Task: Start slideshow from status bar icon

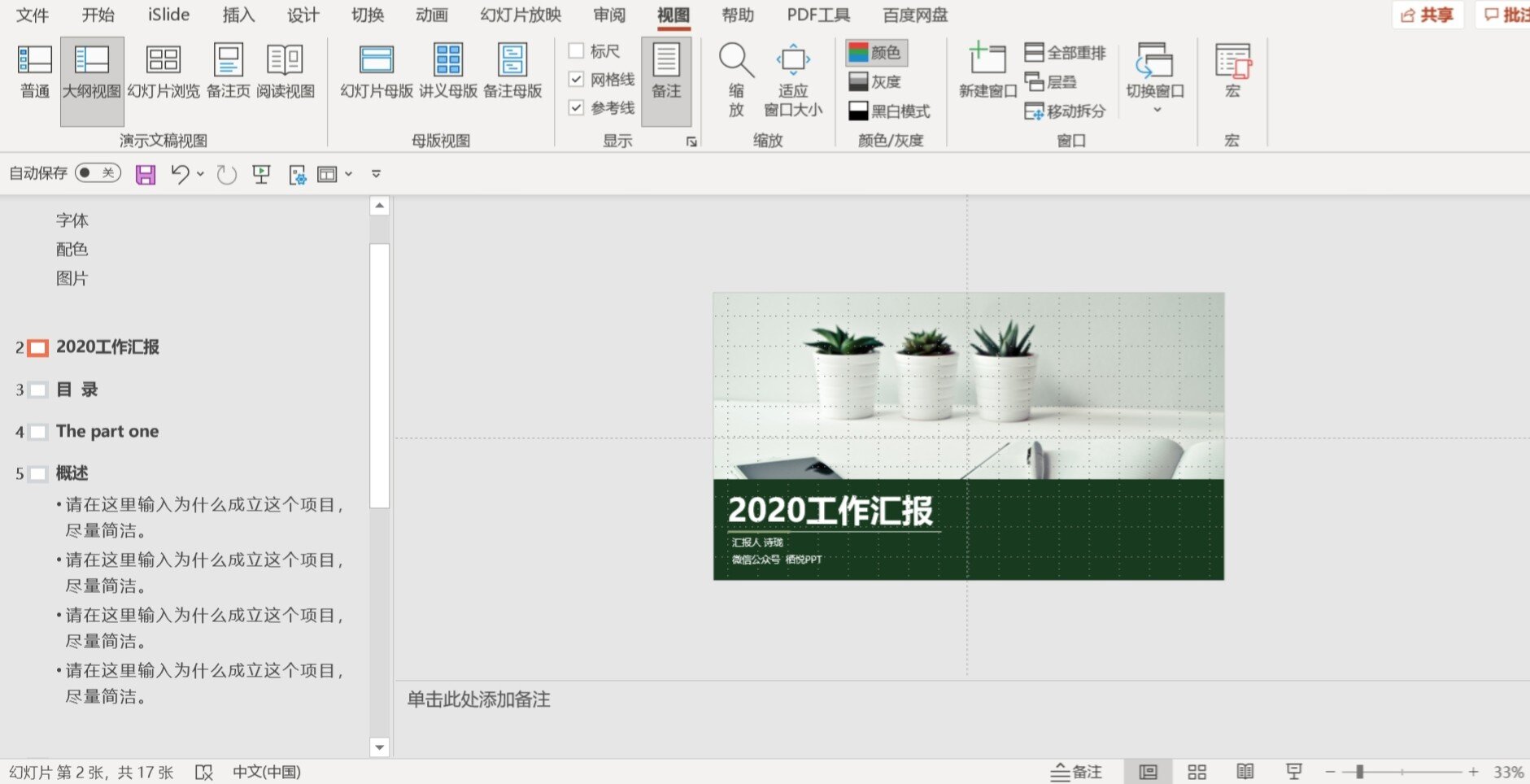Action: pos(1294,772)
